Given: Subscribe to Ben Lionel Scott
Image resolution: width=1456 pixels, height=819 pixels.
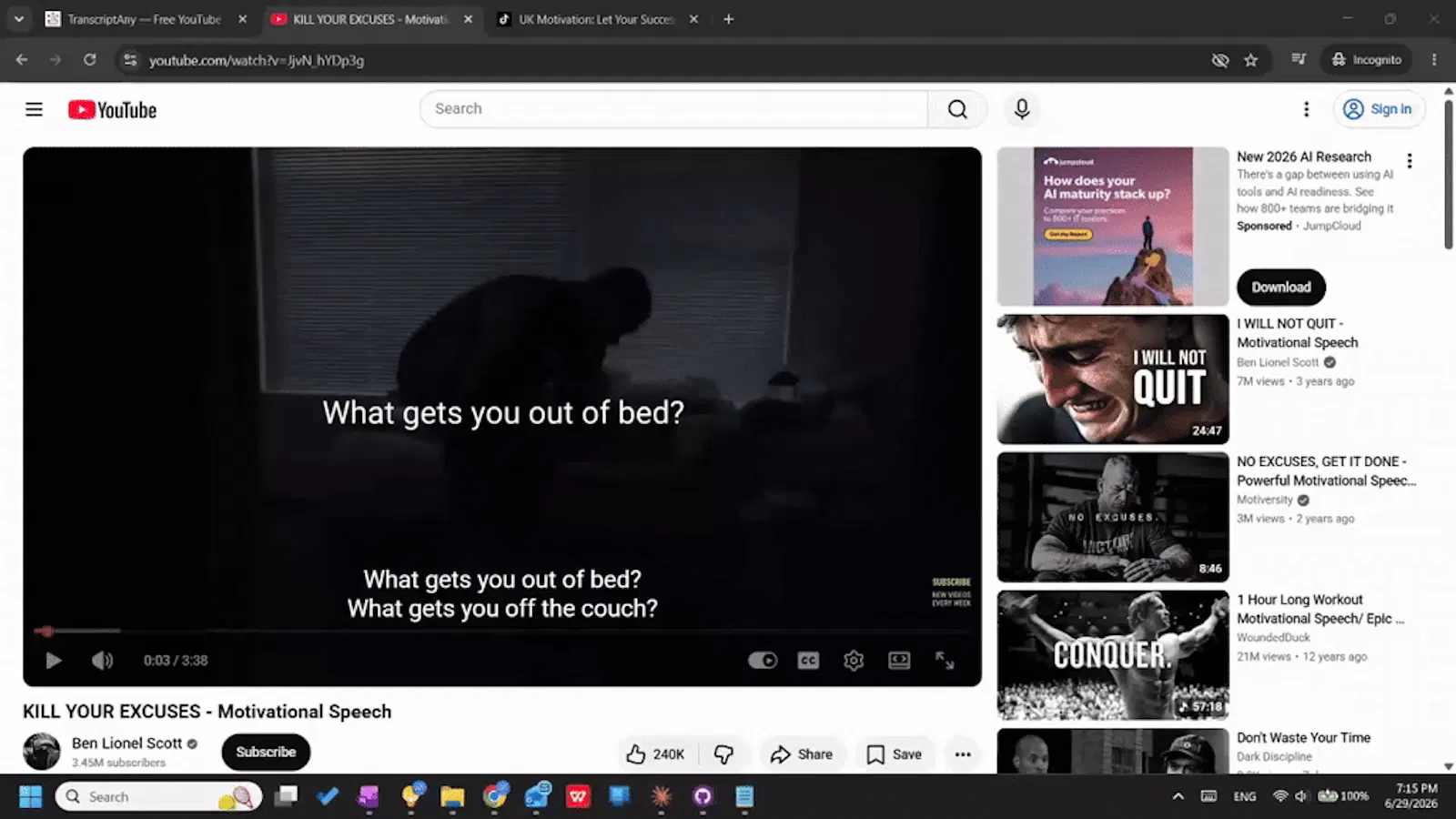Looking at the screenshot, I should pyautogui.click(x=266, y=752).
